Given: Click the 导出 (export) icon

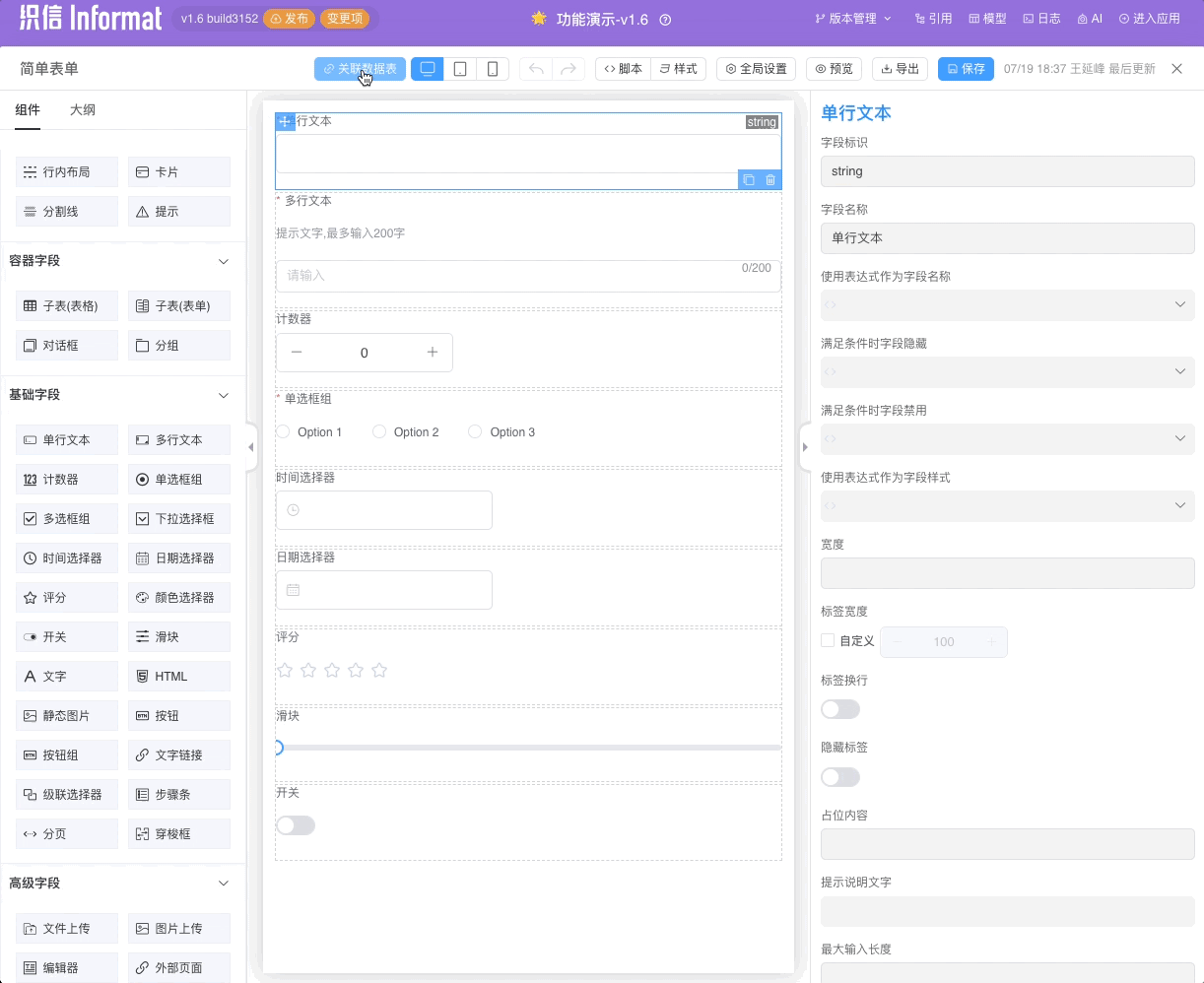Looking at the screenshot, I should click(899, 68).
